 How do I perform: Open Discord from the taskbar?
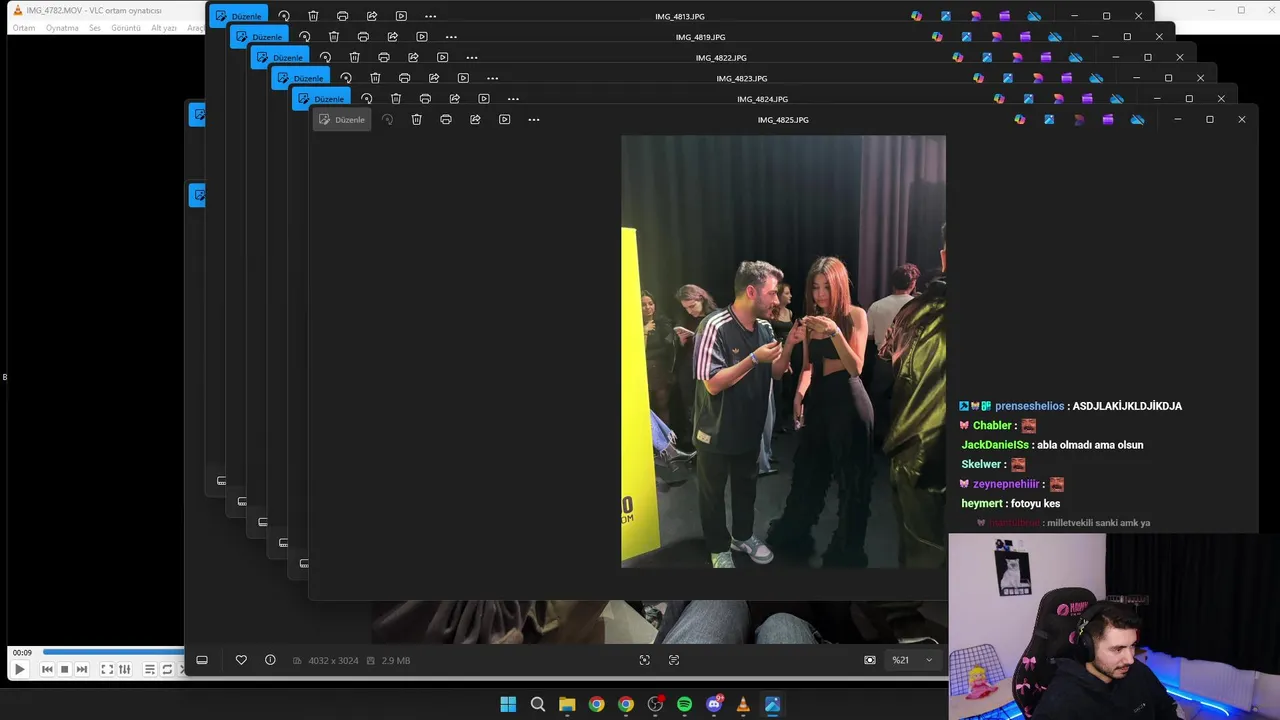tap(714, 704)
